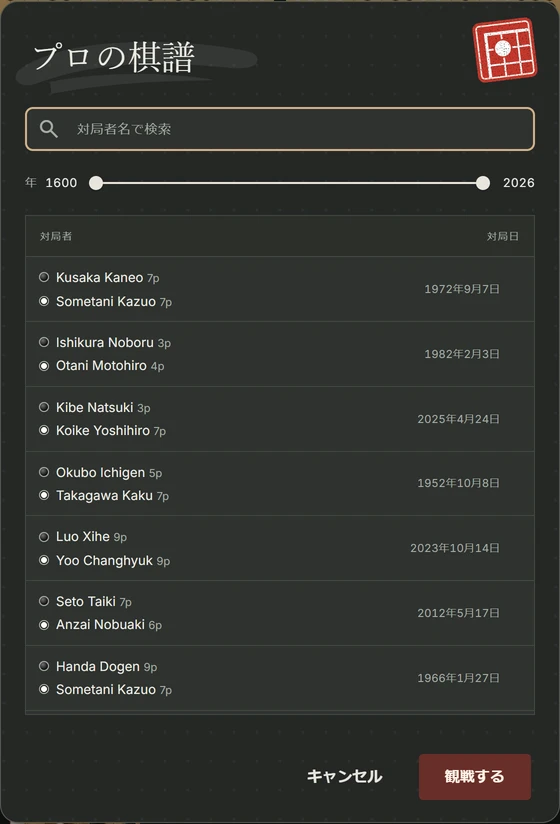Screen dimensions: 560x824
Task: Click black stone icon beside Kibe Natsuki
Action: click(44, 407)
